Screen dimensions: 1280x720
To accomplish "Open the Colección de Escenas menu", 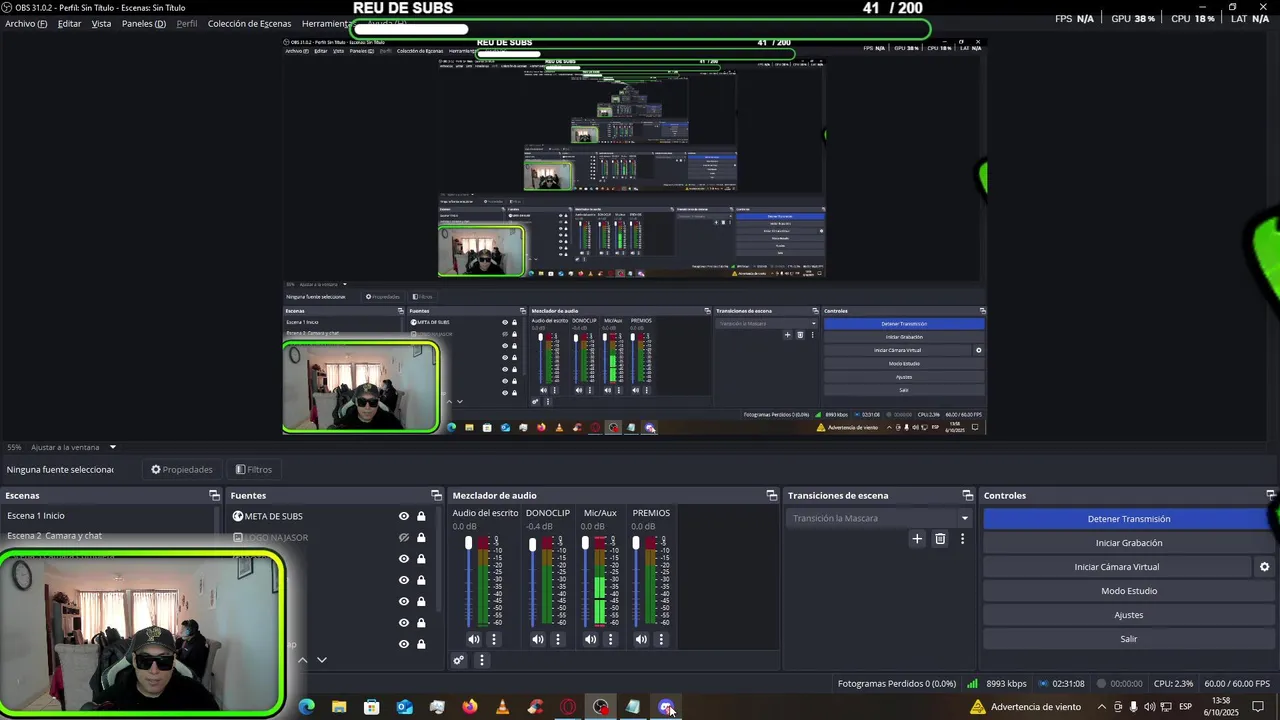I will tap(249, 24).
